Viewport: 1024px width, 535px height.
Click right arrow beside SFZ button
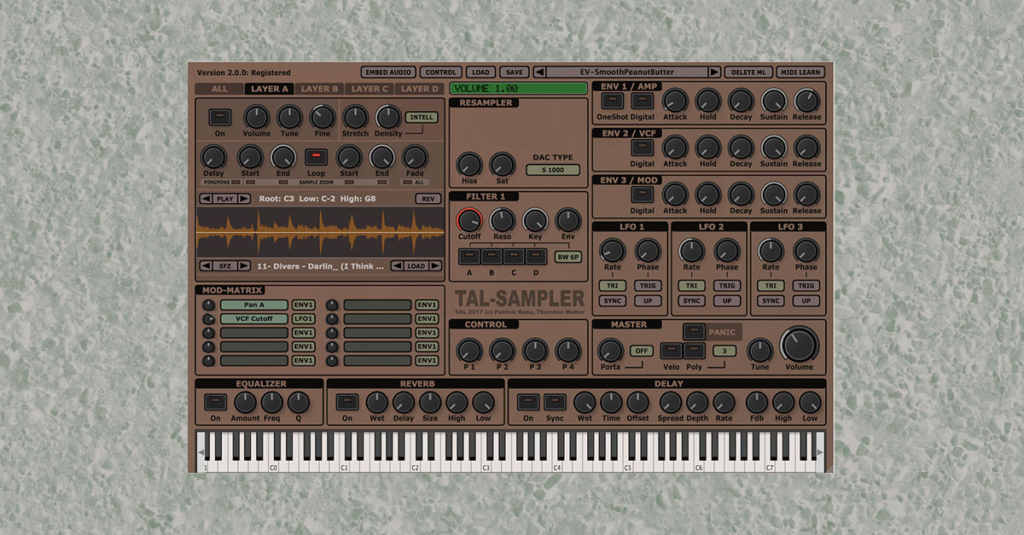(x=244, y=266)
